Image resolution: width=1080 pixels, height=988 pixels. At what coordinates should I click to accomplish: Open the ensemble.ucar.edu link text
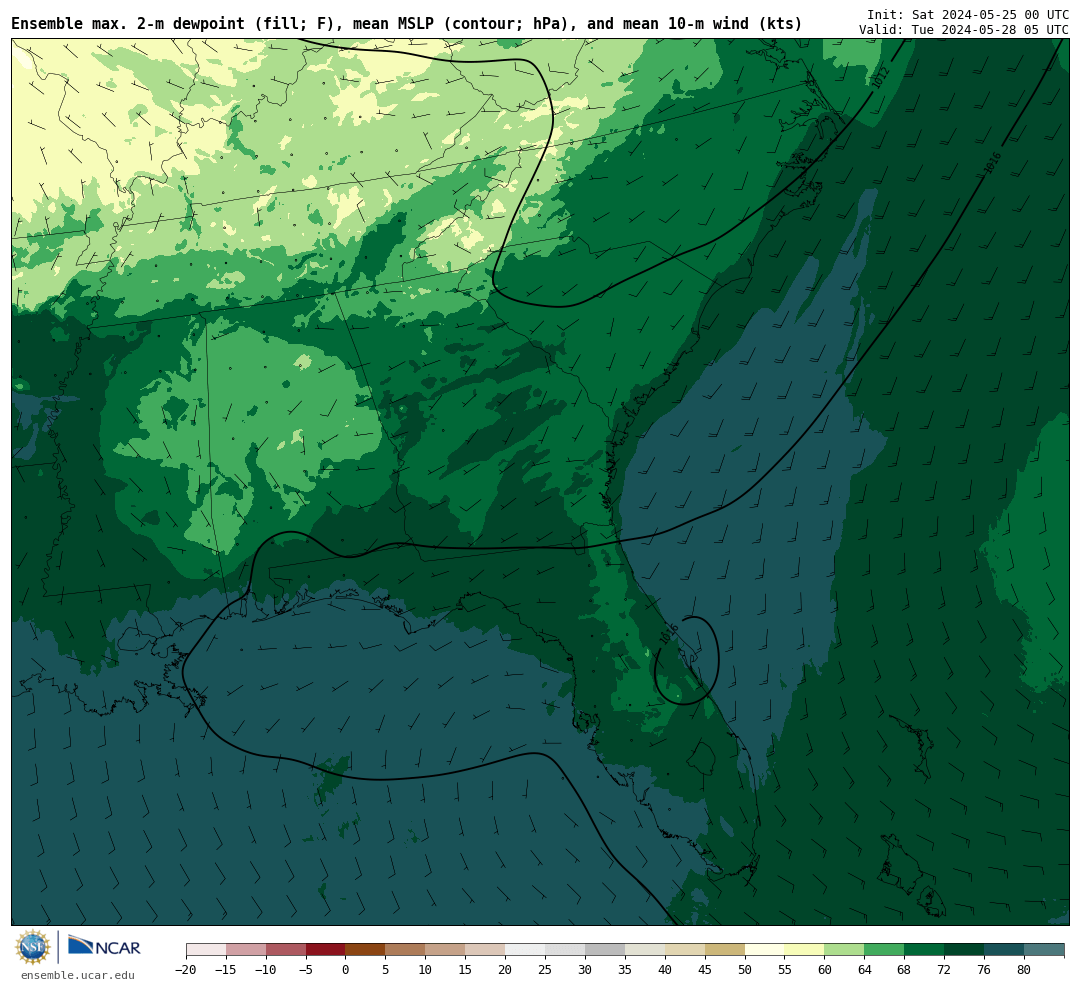(78, 975)
